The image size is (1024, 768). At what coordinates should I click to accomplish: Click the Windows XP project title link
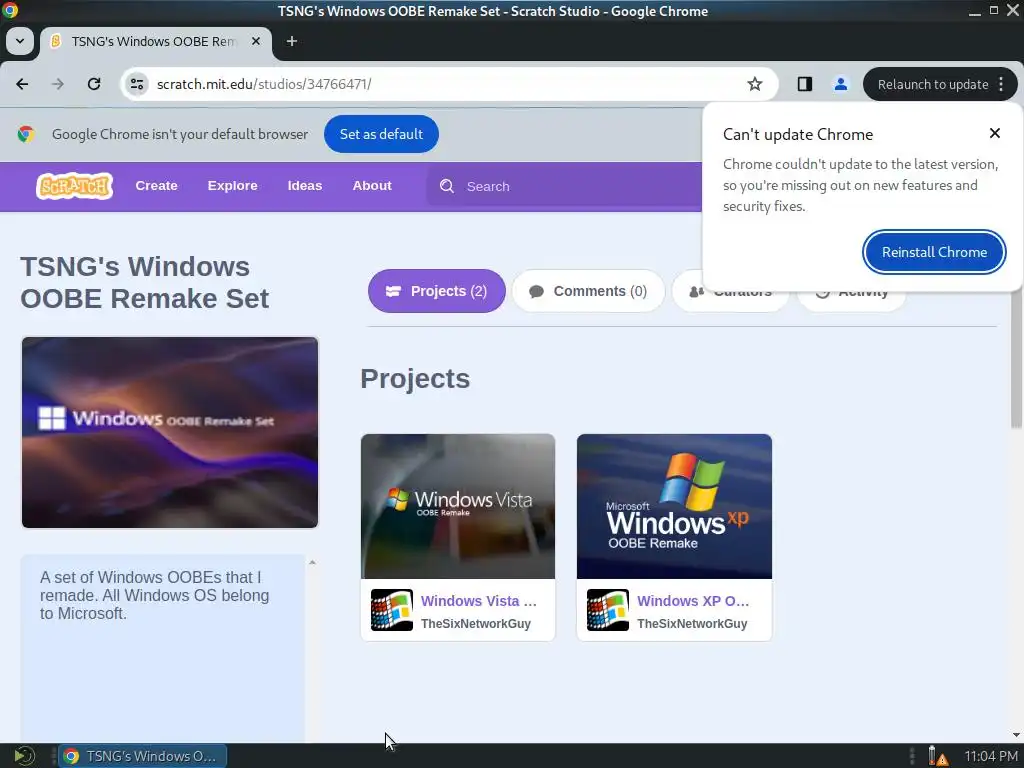693,601
